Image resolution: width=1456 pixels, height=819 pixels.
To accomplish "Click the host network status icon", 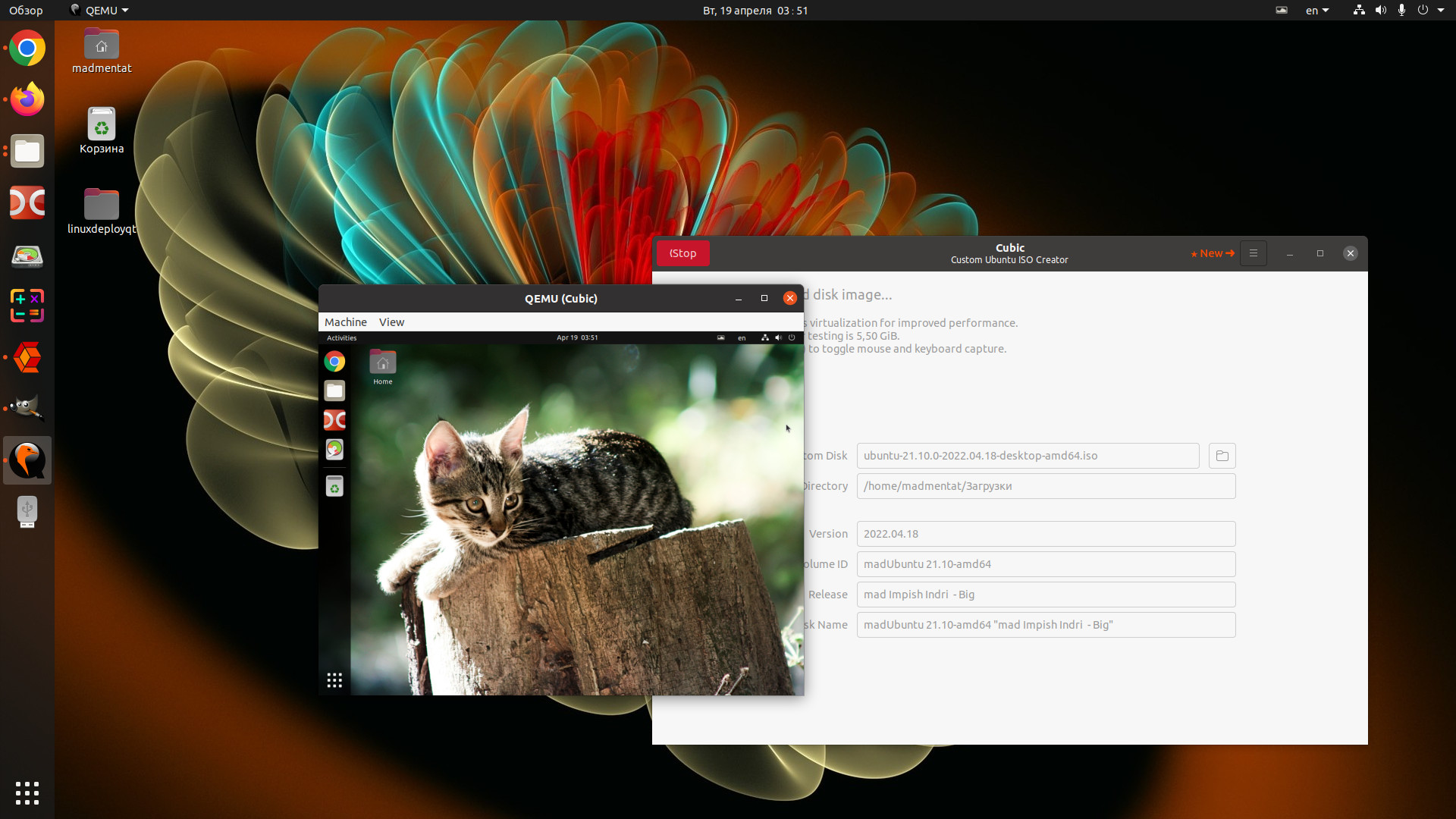I will tap(1359, 10).
